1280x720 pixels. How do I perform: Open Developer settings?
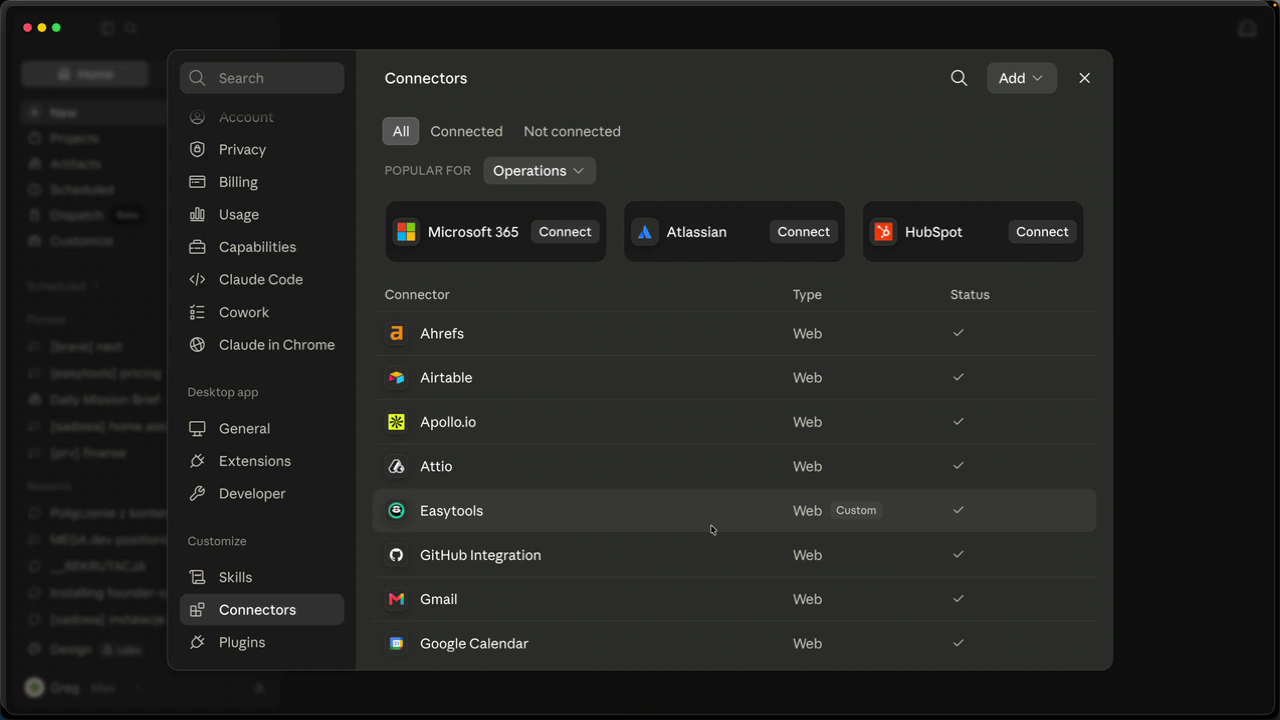tap(262, 493)
